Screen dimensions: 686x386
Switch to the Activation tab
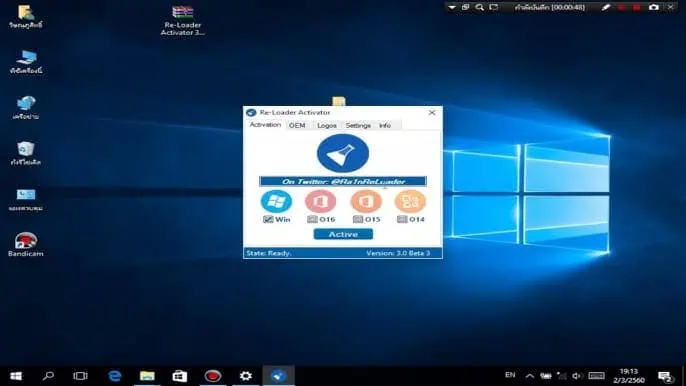point(265,125)
